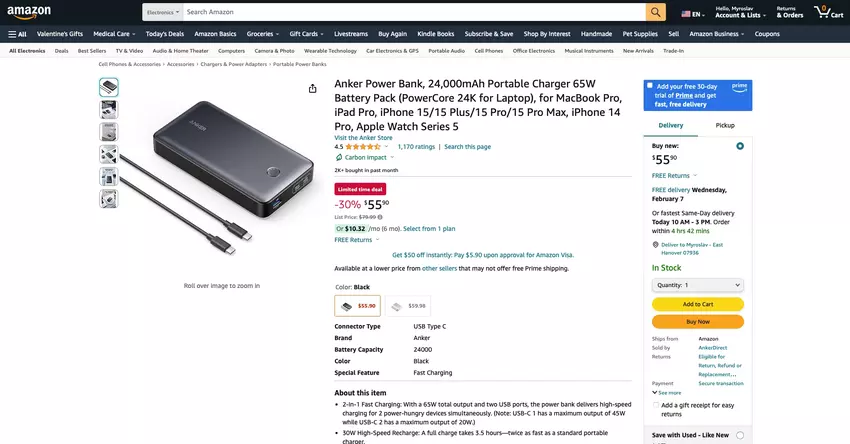This screenshot has width=850, height=444.
Task: Open the EN language selector
Action: 692,14
